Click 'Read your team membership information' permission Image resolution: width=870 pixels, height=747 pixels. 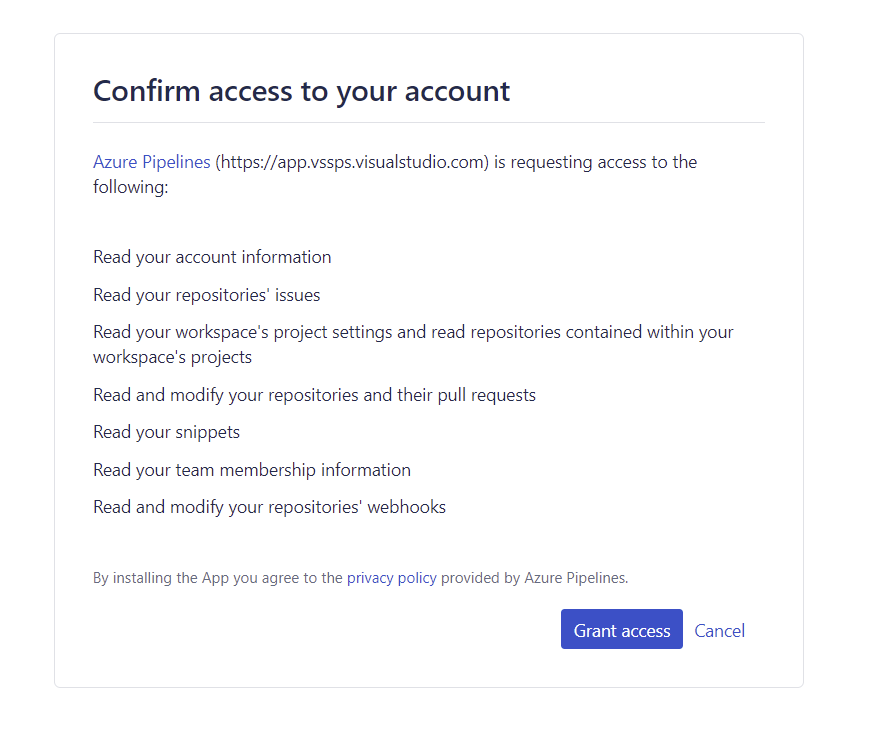click(252, 470)
